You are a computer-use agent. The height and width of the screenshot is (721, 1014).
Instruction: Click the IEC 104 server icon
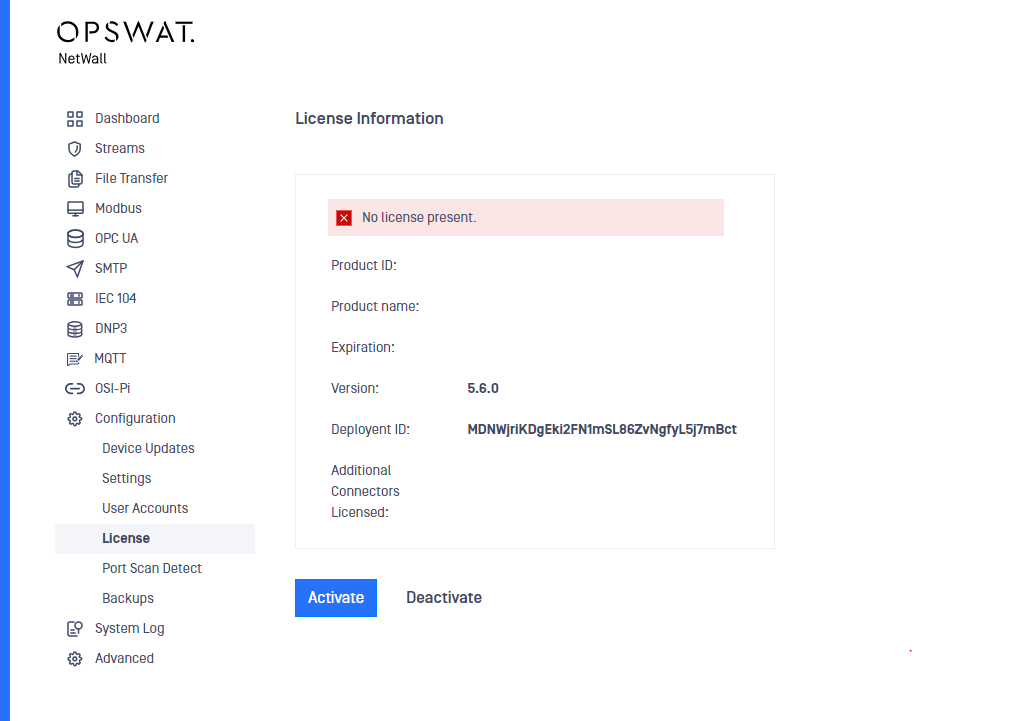pyautogui.click(x=75, y=299)
